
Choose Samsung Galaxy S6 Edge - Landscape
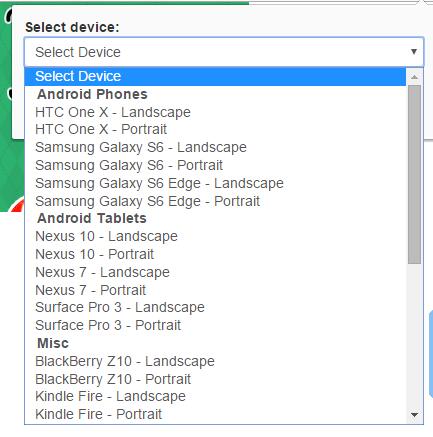click(x=215, y=183)
